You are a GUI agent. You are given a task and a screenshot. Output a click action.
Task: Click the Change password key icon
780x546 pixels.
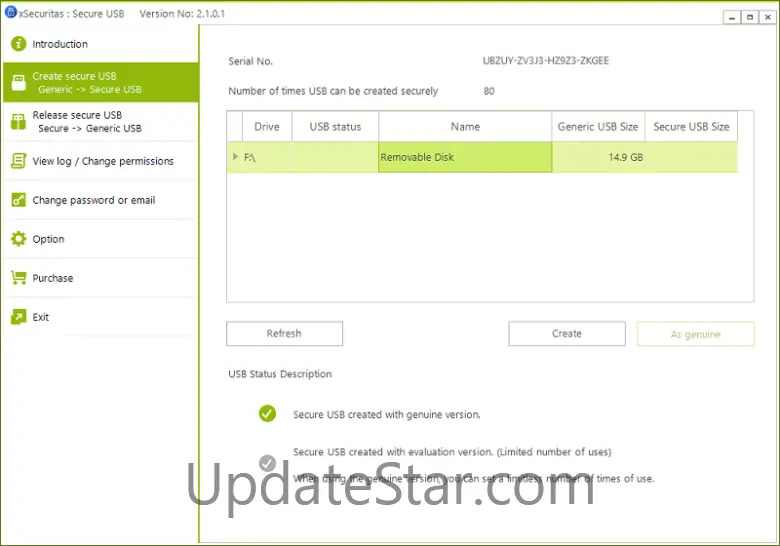tap(18, 200)
